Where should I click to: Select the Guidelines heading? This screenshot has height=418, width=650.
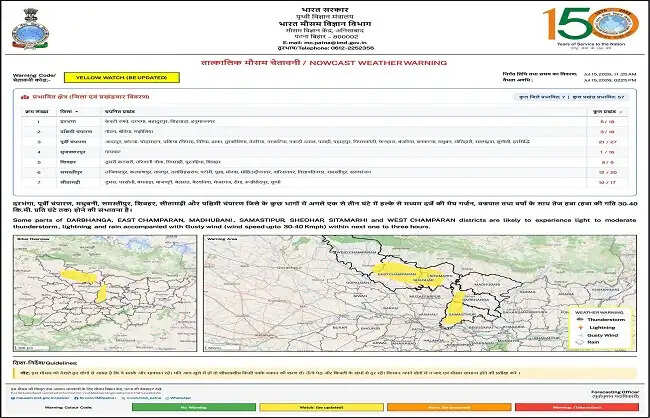tap(45, 363)
